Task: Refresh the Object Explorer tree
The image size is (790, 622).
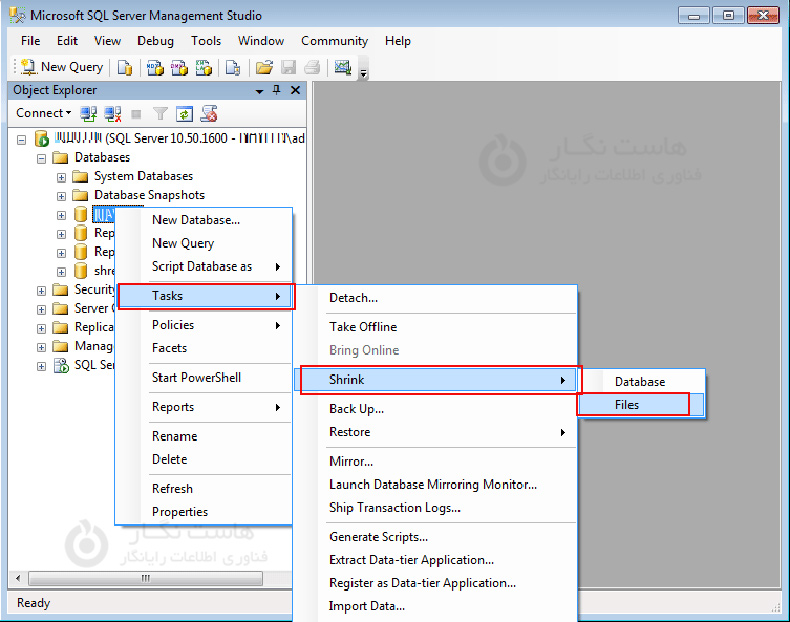Action: tap(184, 113)
